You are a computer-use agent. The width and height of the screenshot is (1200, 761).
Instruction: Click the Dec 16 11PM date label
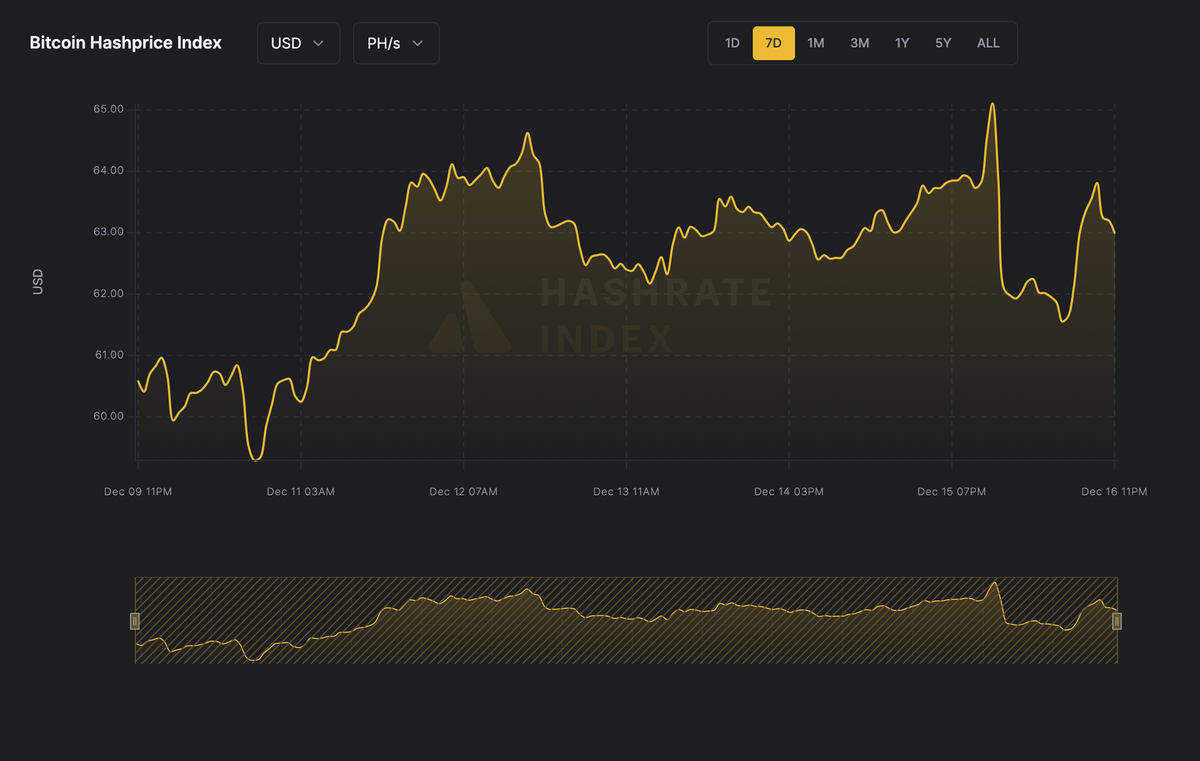tap(1114, 491)
